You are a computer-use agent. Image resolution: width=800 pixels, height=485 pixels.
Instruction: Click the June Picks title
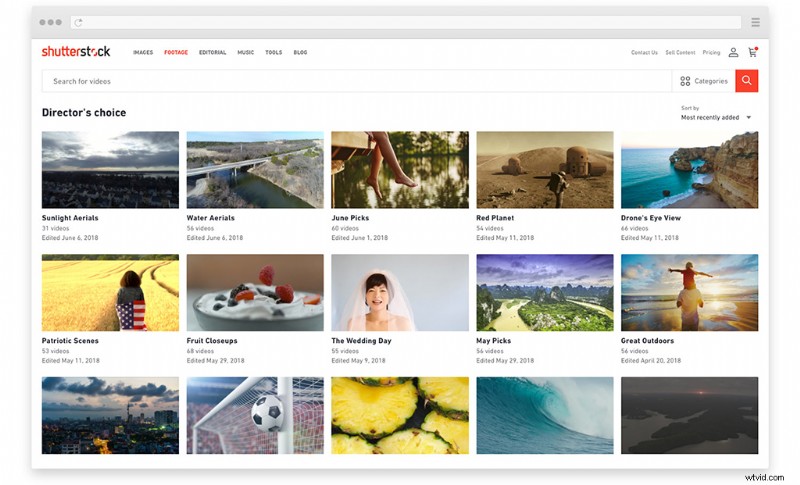tap(350, 218)
